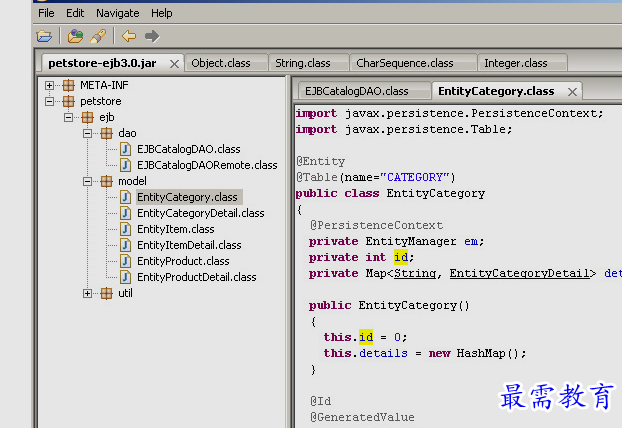Image resolution: width=622 pixels, height=428 pixels.
Task: Expand the META-INF tree node
Action: (49, 85)
